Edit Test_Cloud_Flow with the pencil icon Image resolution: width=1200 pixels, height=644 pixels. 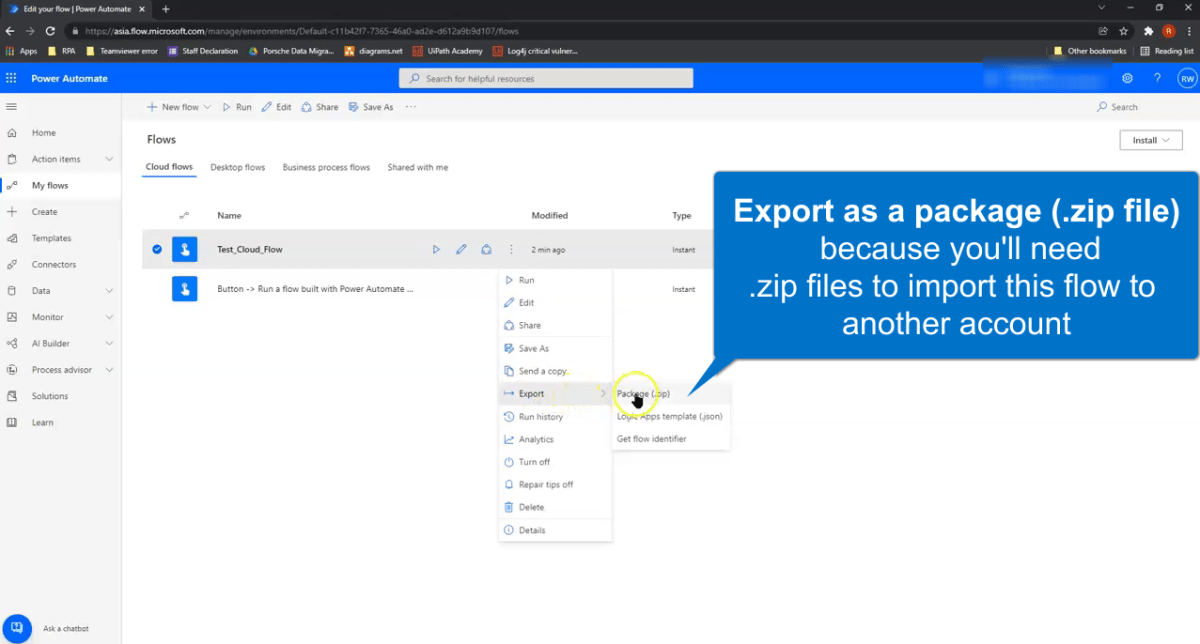pos(461,250)
